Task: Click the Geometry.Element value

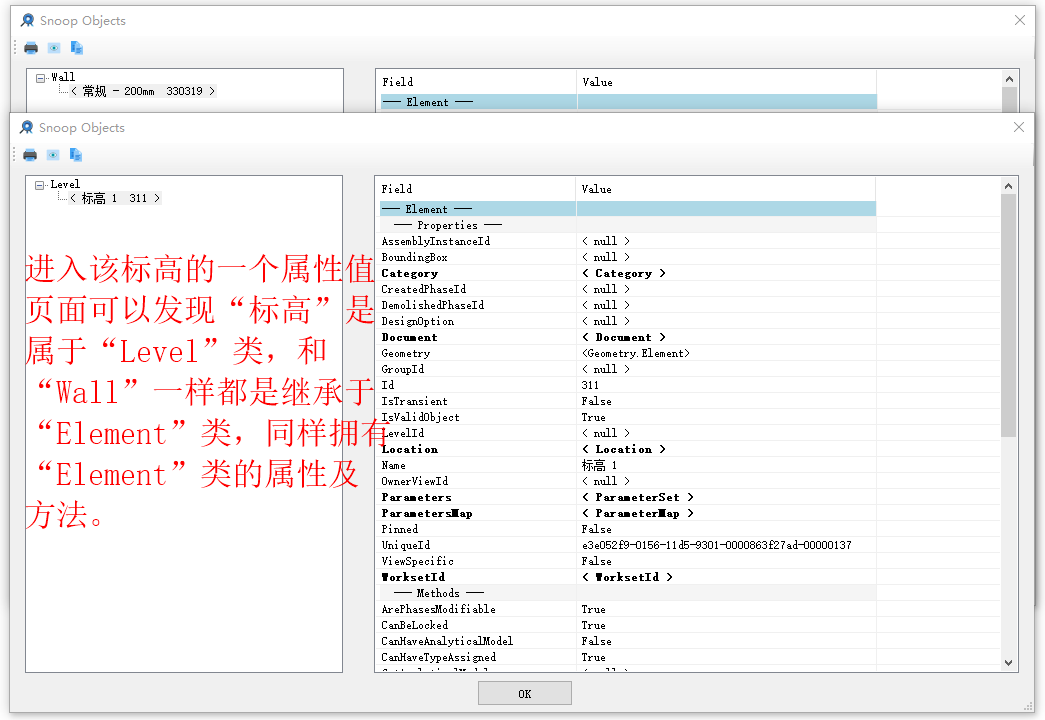Action: (636, 353)
